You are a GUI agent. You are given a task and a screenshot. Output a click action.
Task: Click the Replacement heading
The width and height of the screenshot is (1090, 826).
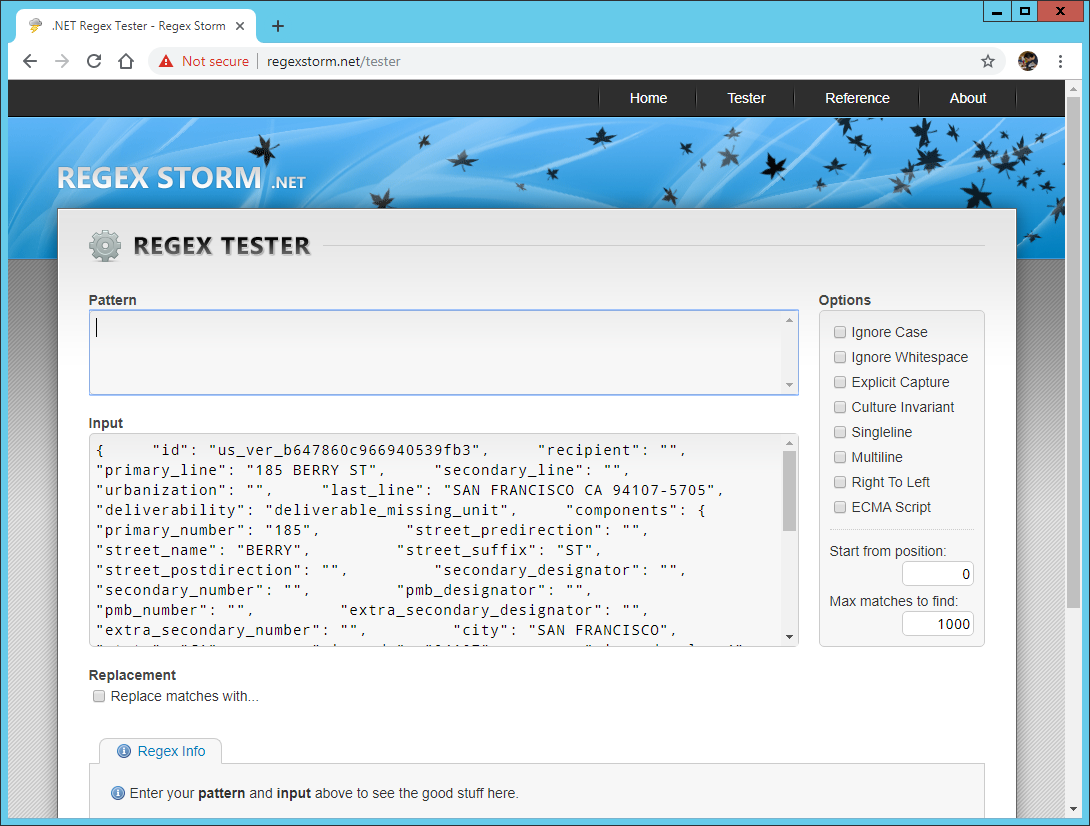coord(132,675)
